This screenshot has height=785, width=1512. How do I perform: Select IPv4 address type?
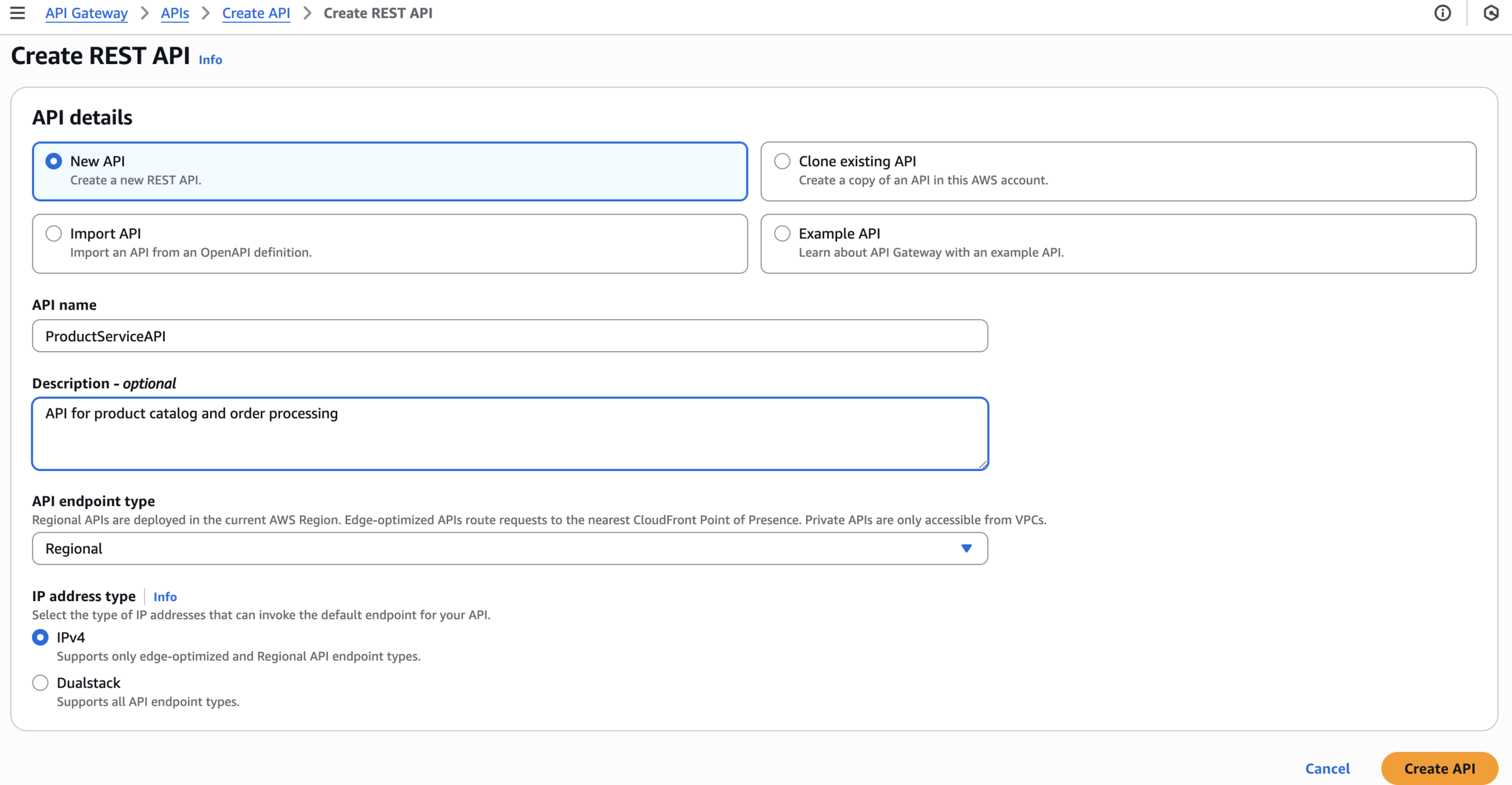tap(41, 637)
